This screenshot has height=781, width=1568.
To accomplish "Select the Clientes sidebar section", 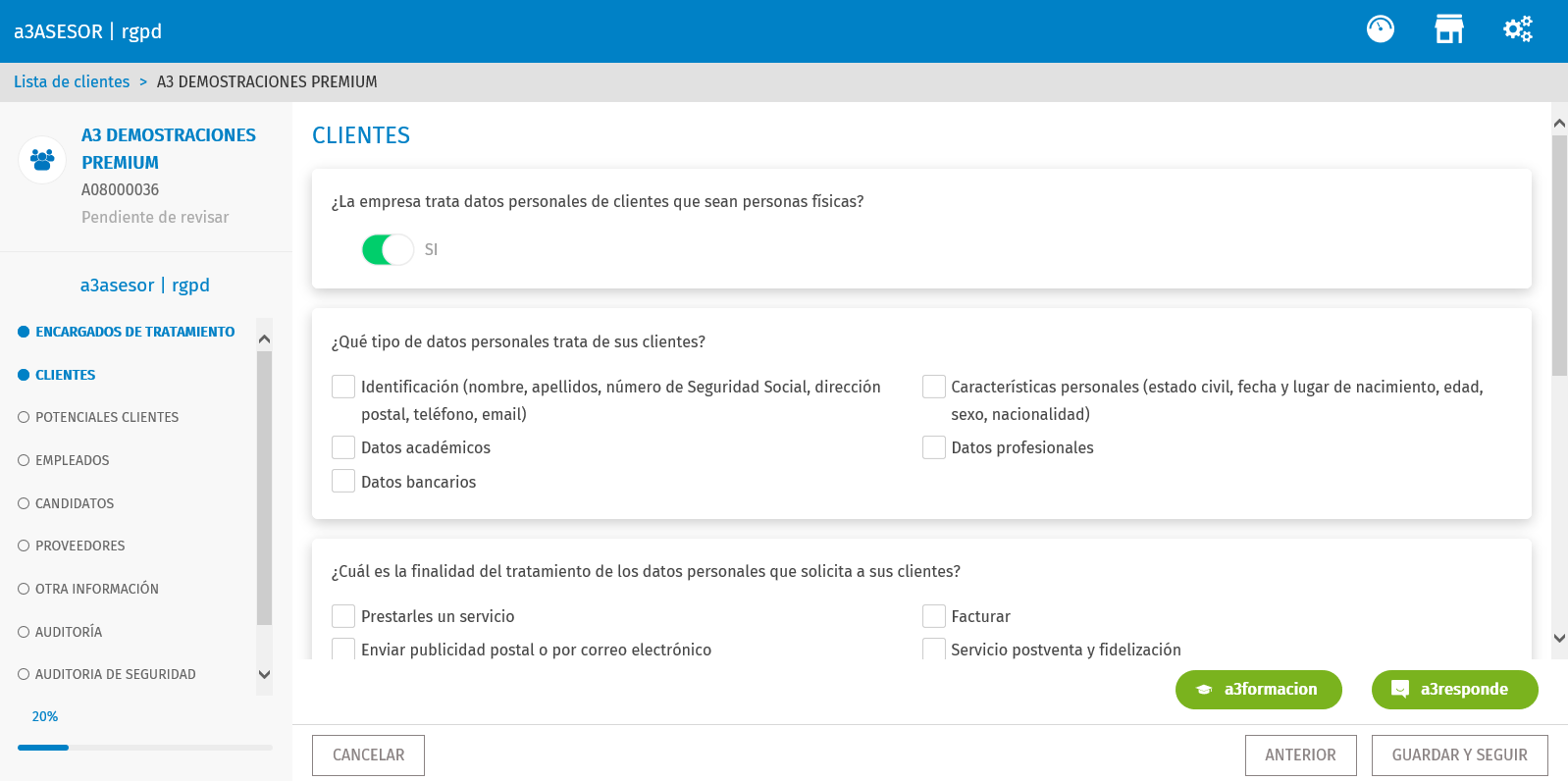I will pos(57,375).
